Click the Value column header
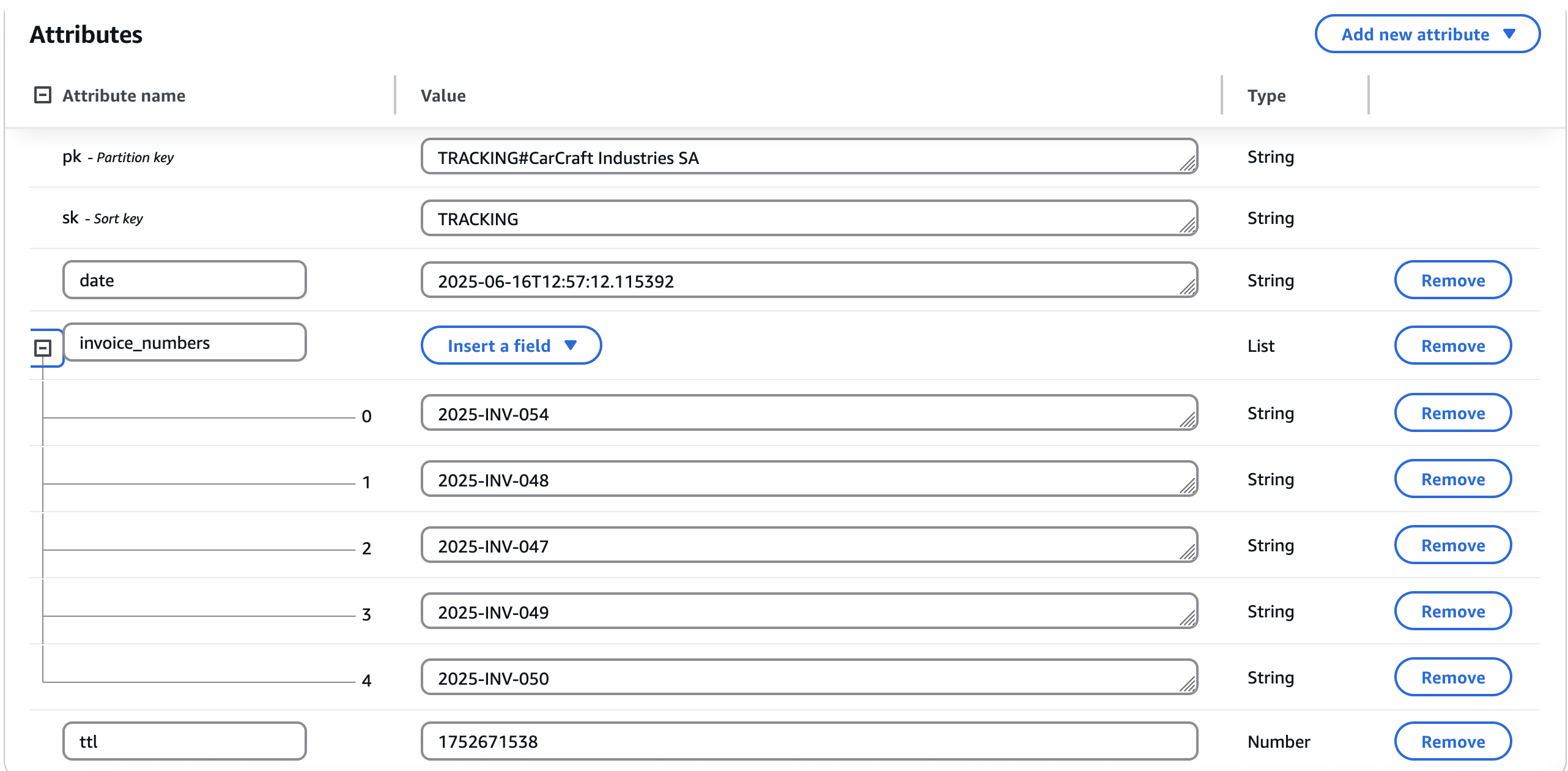The height and width of the screenshot is (771, 1568). [443, 95]
